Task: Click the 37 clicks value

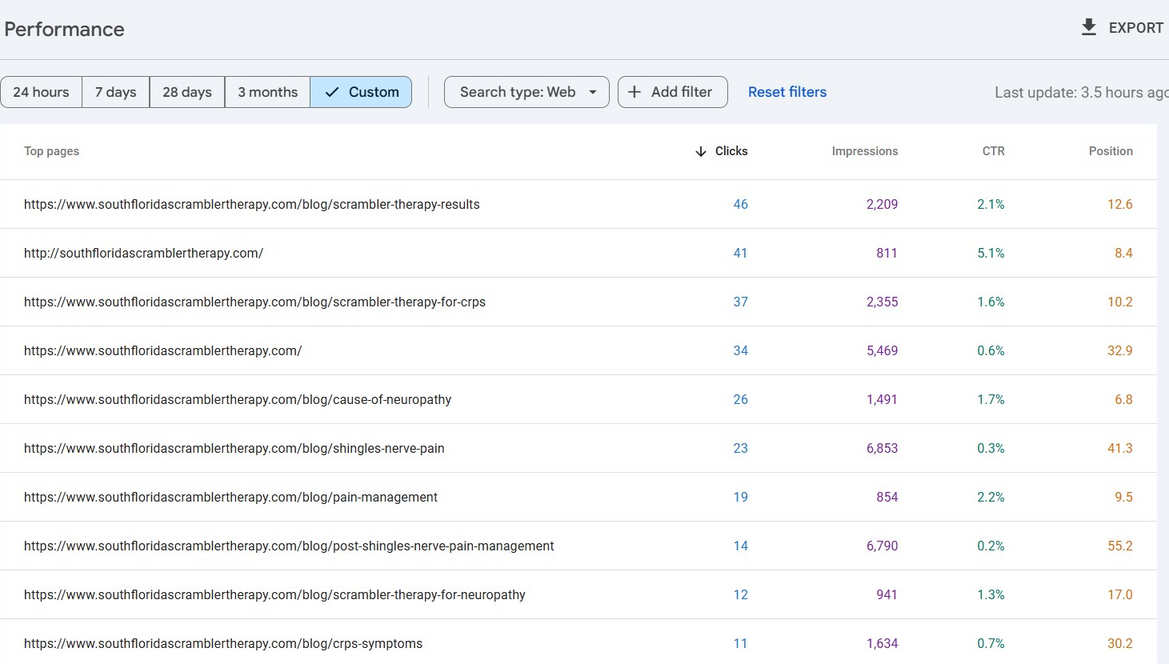Action: tap(740, 302)
